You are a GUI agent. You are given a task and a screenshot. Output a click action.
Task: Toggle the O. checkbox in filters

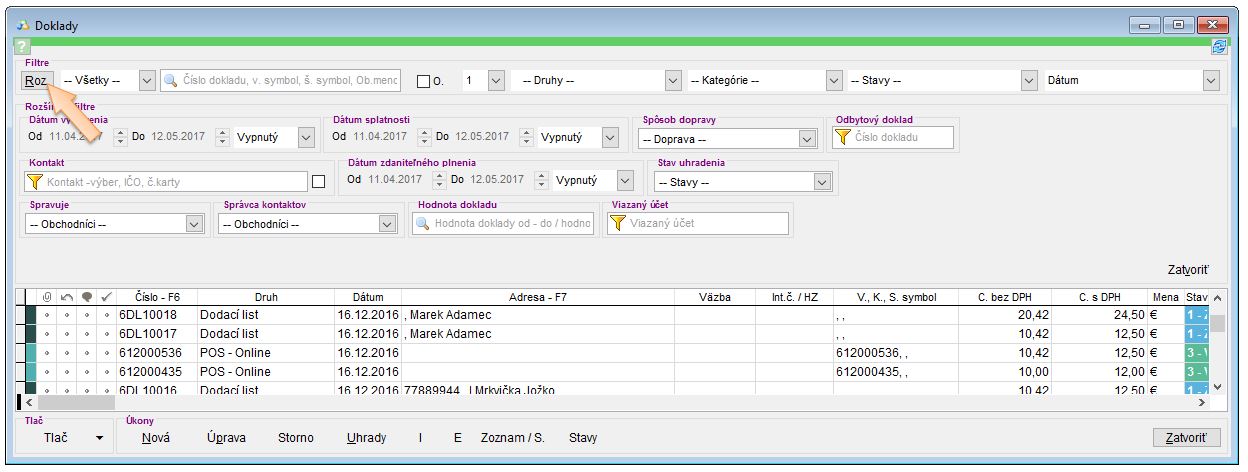point(423,81)
